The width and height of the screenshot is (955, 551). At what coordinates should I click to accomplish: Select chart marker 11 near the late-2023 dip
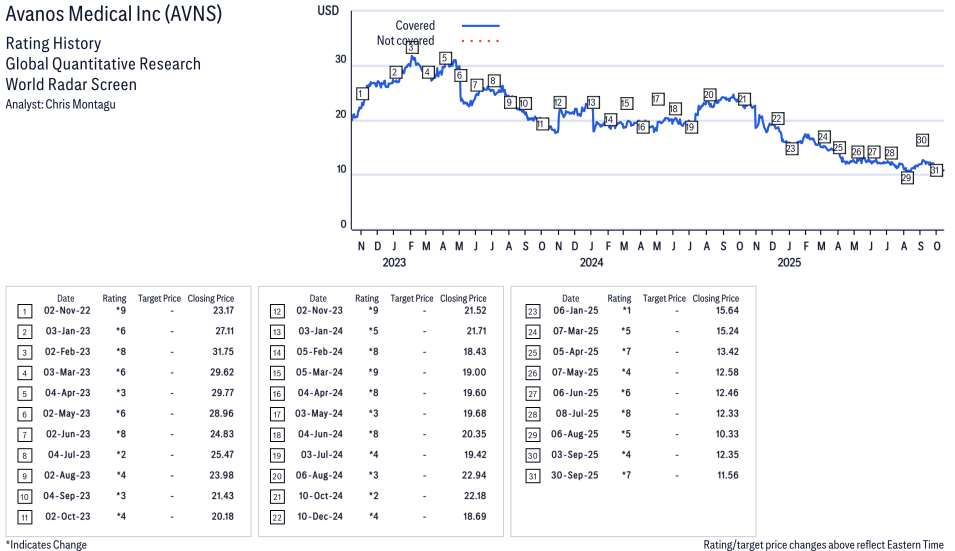tap(542, 125)
